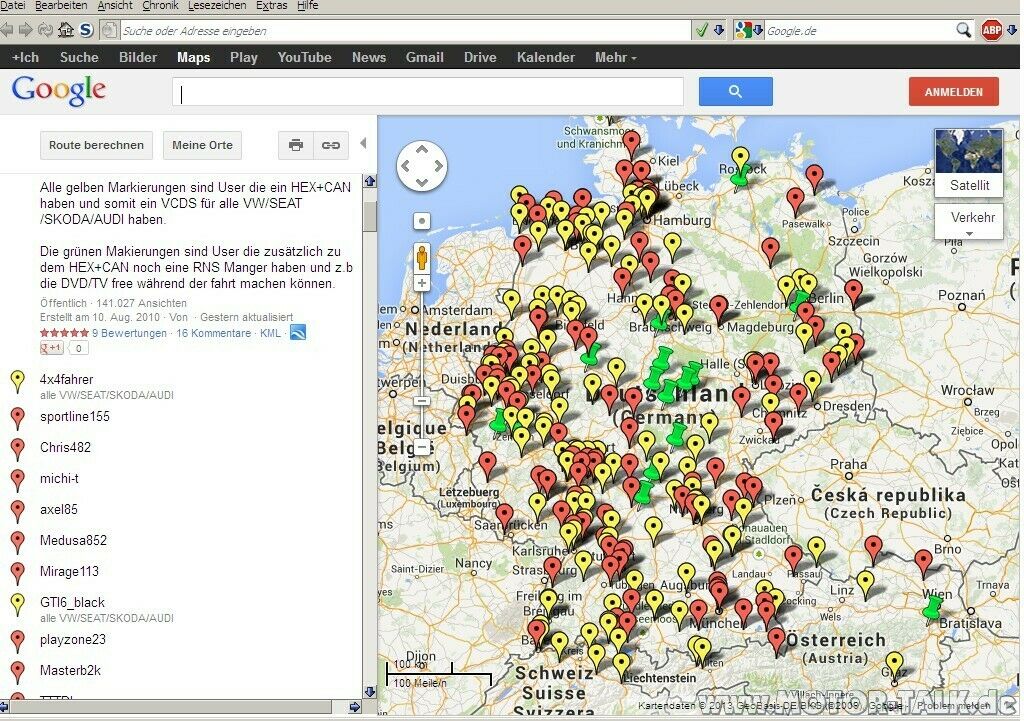Click the sidebar vertical scrollbar thumb
The image size is (1024, 721).
pos(370,217)
